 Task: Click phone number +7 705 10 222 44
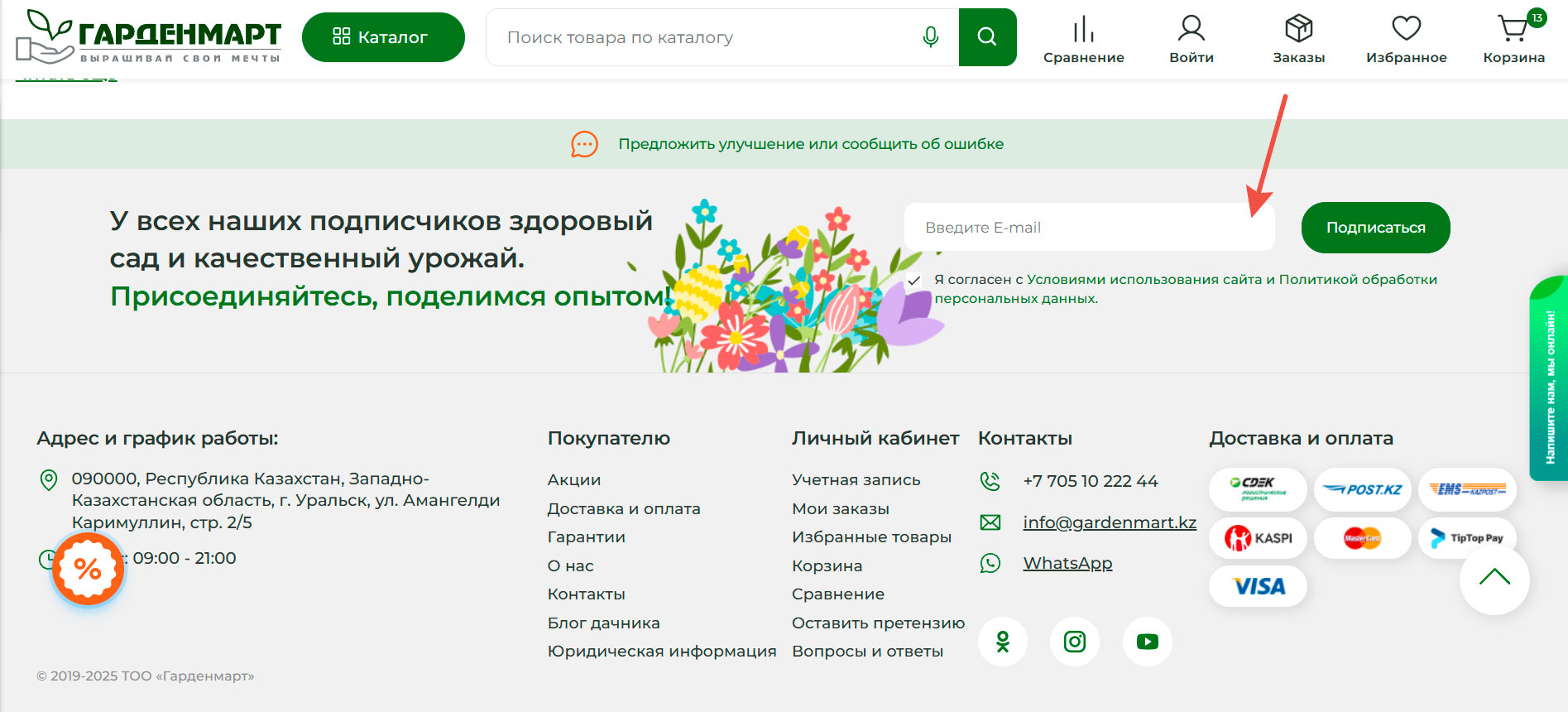(1091, 481)
